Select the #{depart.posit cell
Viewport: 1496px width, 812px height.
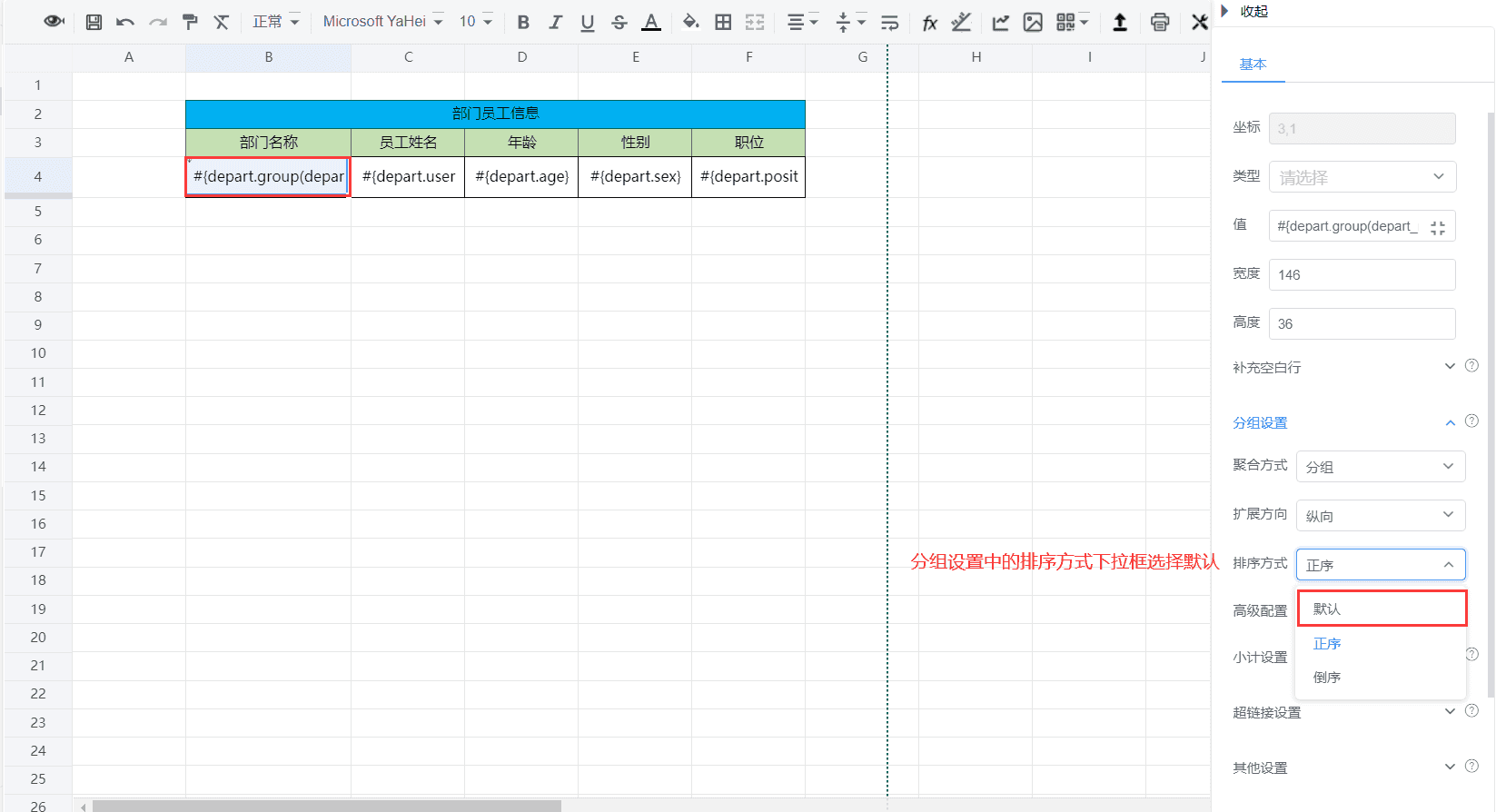tap(748, 176)
